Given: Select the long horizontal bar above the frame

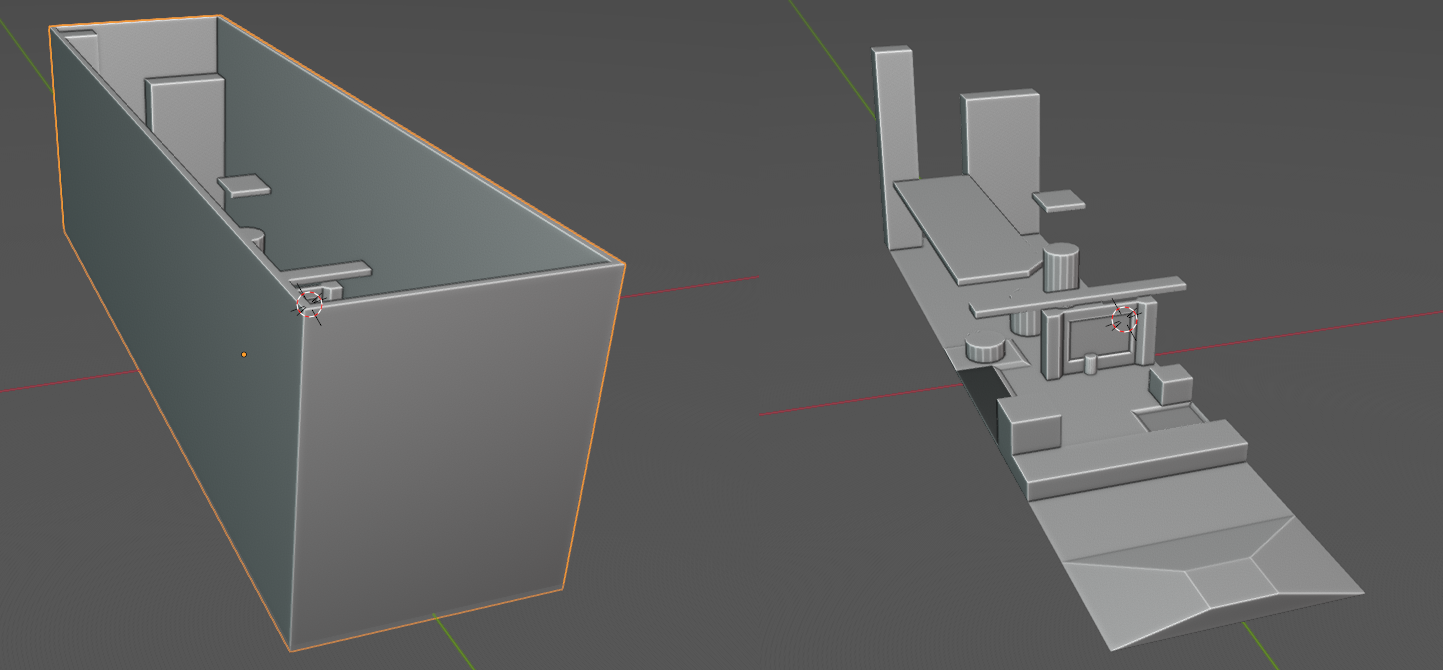Looking at the screenshot, I should tap(1078, 297).
